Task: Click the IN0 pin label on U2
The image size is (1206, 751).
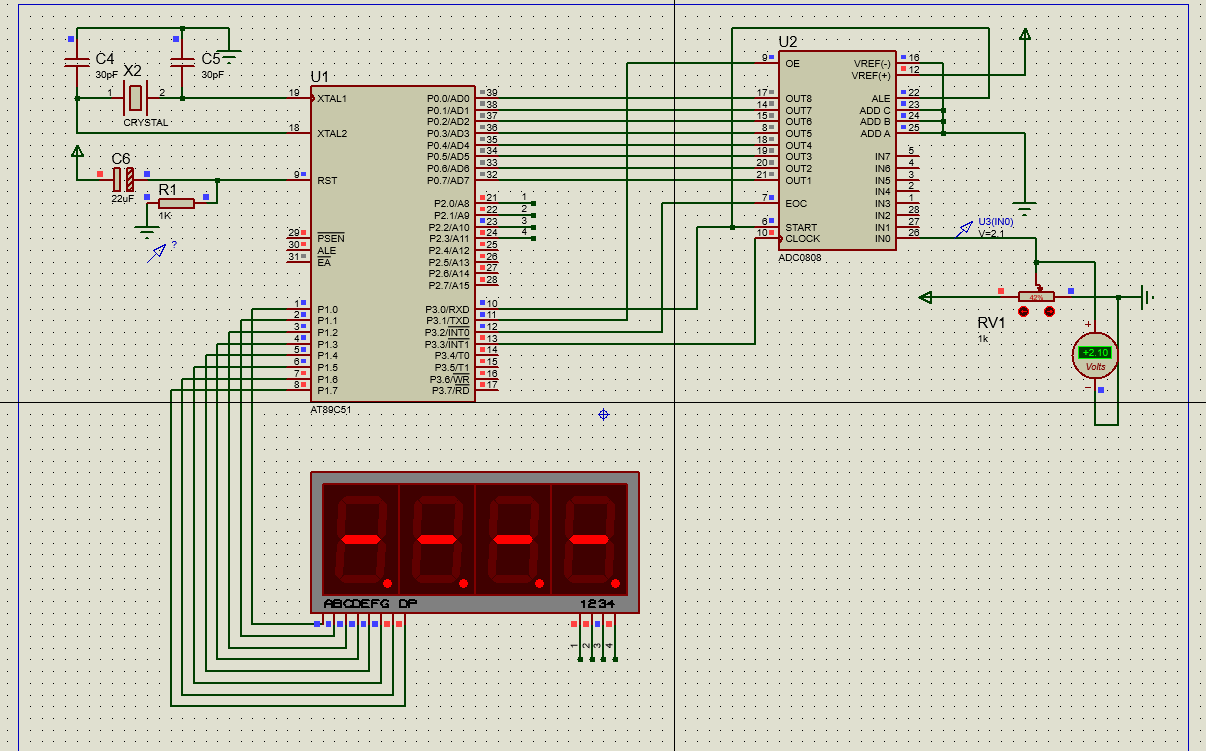Action: [x=882, y=238]
